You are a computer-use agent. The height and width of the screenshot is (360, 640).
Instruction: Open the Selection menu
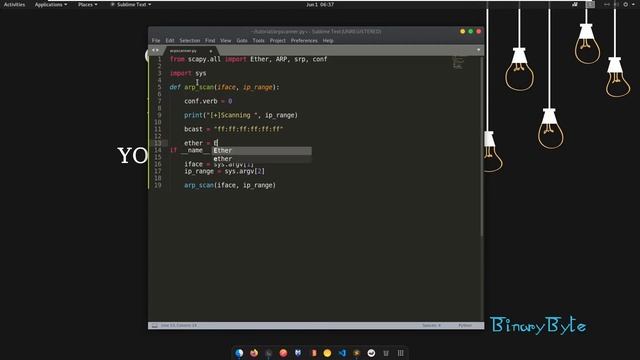(x=190, y=41)
